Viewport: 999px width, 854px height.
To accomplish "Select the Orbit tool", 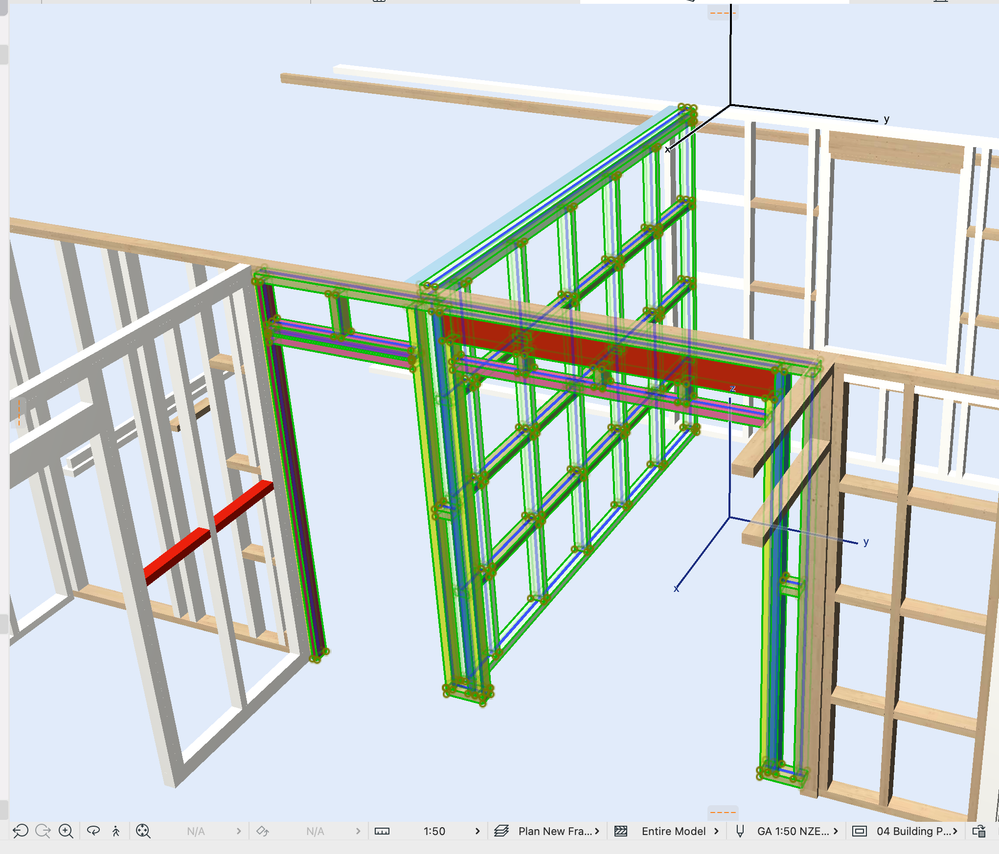I will pyautogui.click(x=94, y=830).
